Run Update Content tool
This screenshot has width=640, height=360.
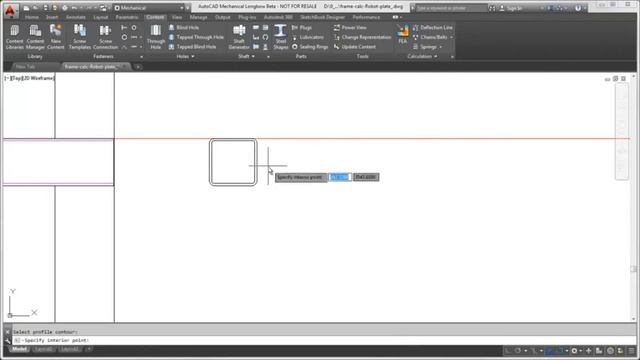click(354, 47)
